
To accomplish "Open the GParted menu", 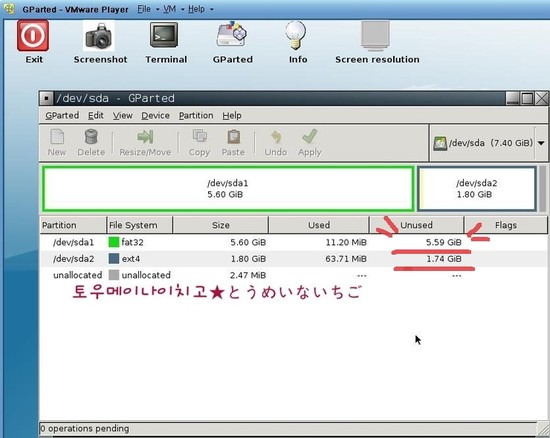I will [x=62, y=115].
